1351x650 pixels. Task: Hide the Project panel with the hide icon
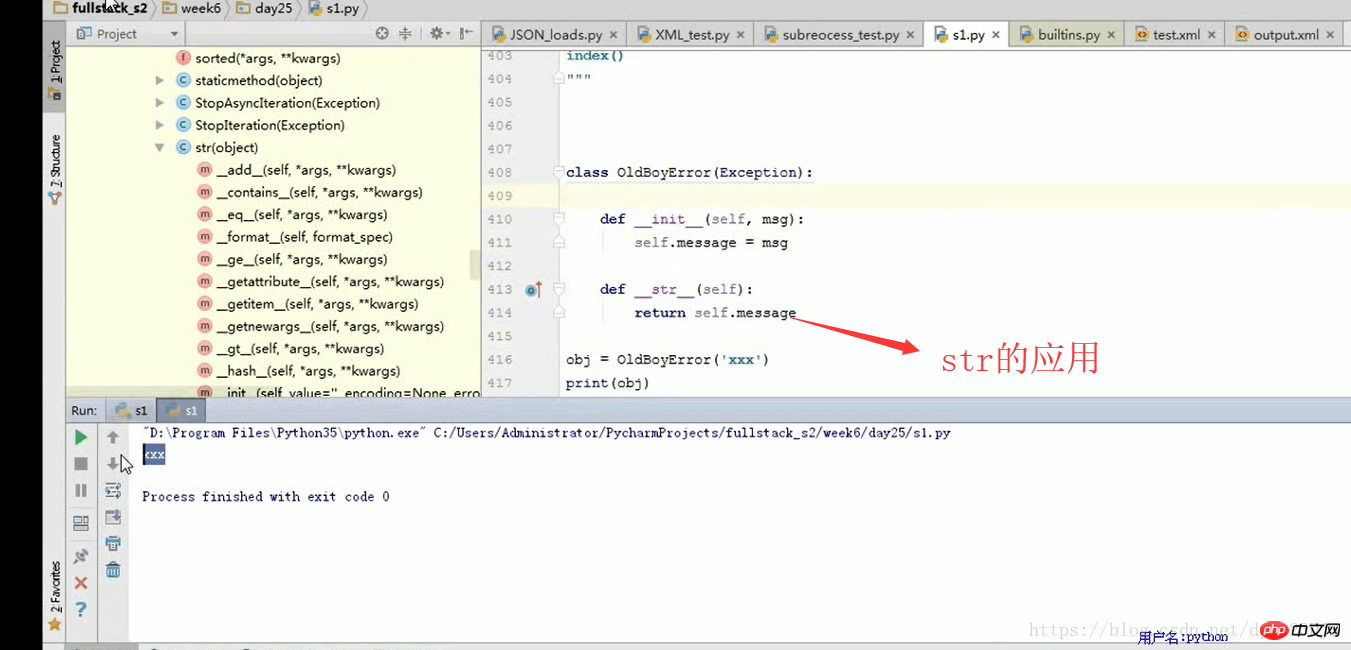(x=466, y=34)
